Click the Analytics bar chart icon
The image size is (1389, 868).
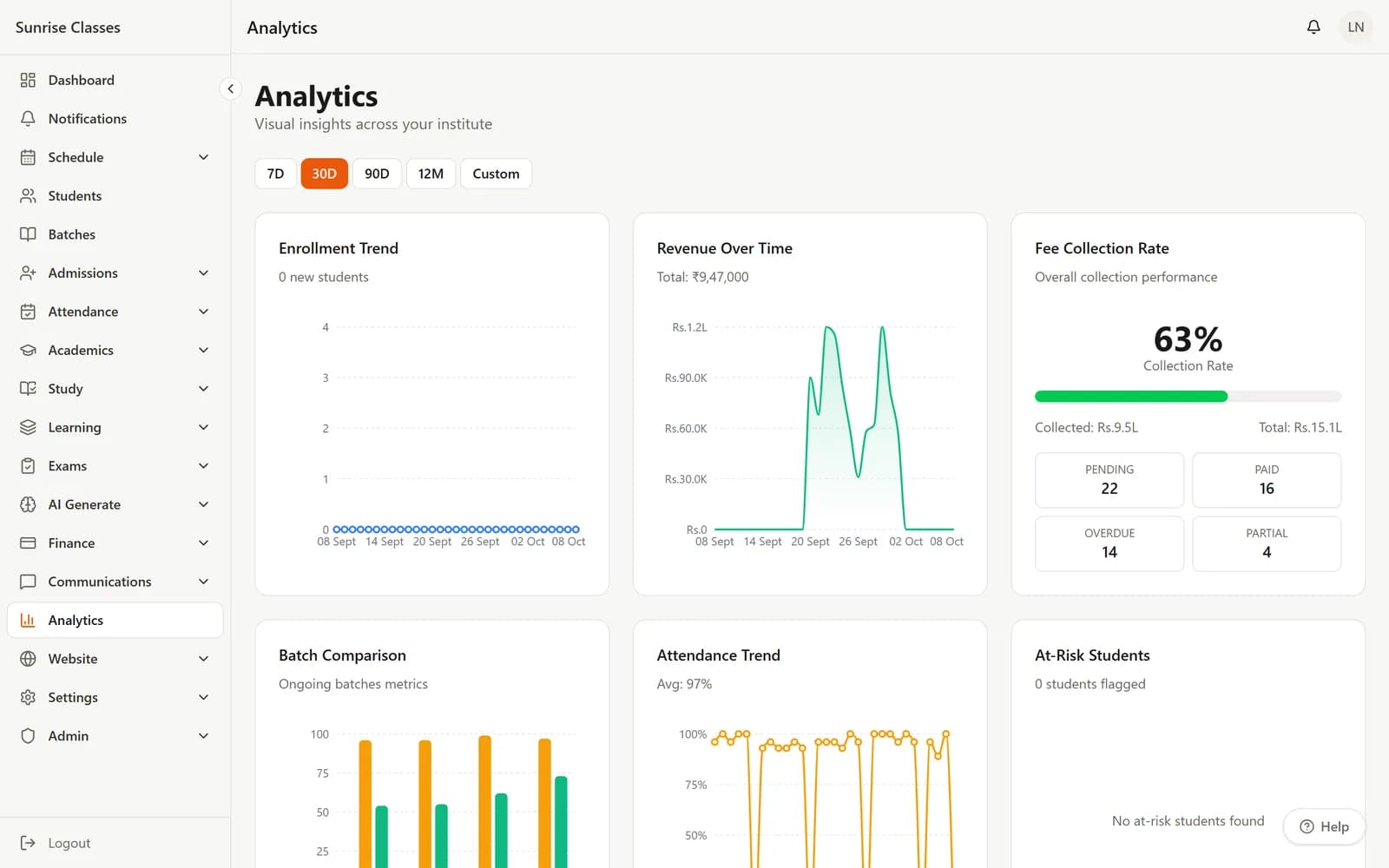click(28, 621)
